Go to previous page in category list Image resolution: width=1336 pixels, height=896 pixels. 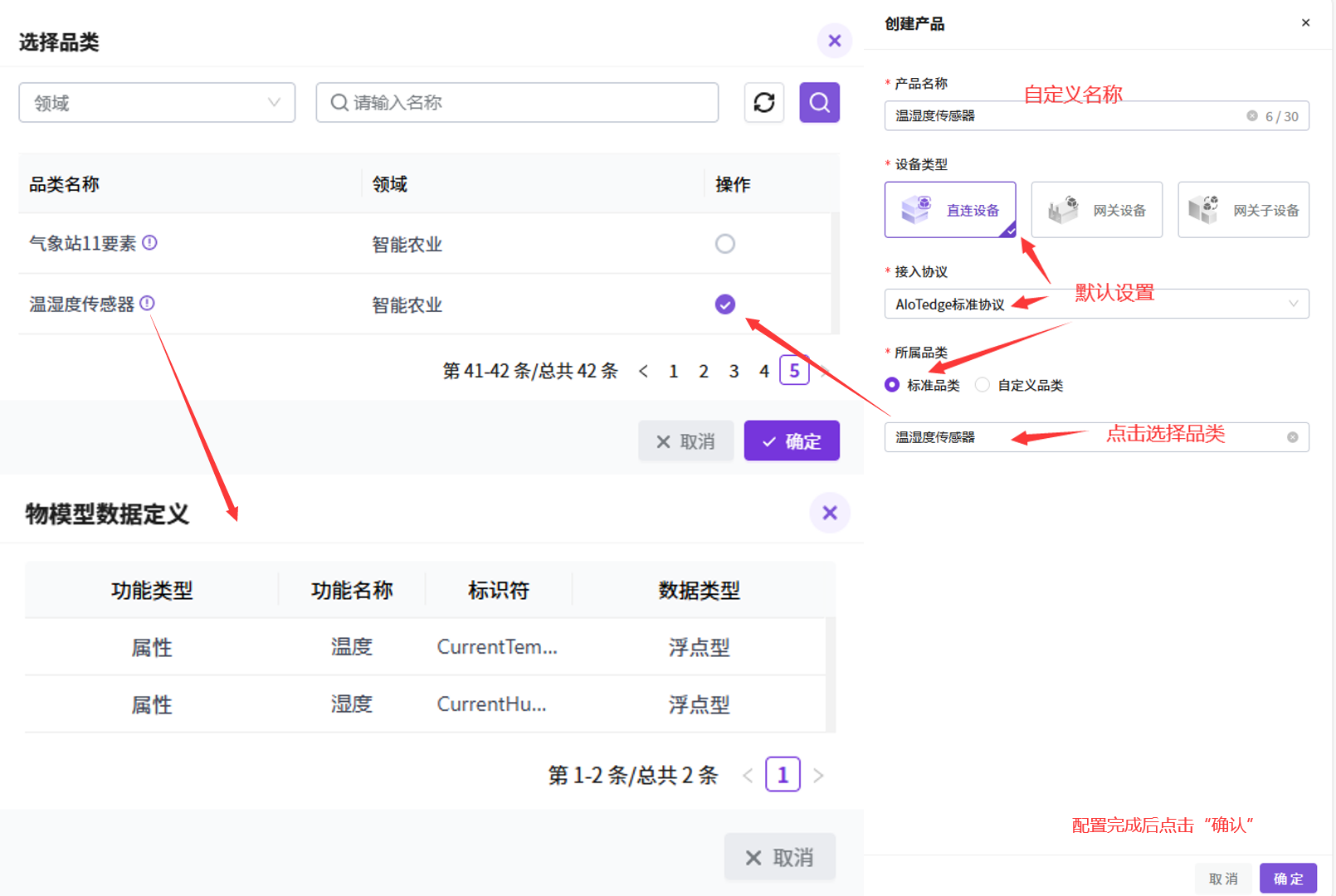[643, 372]
